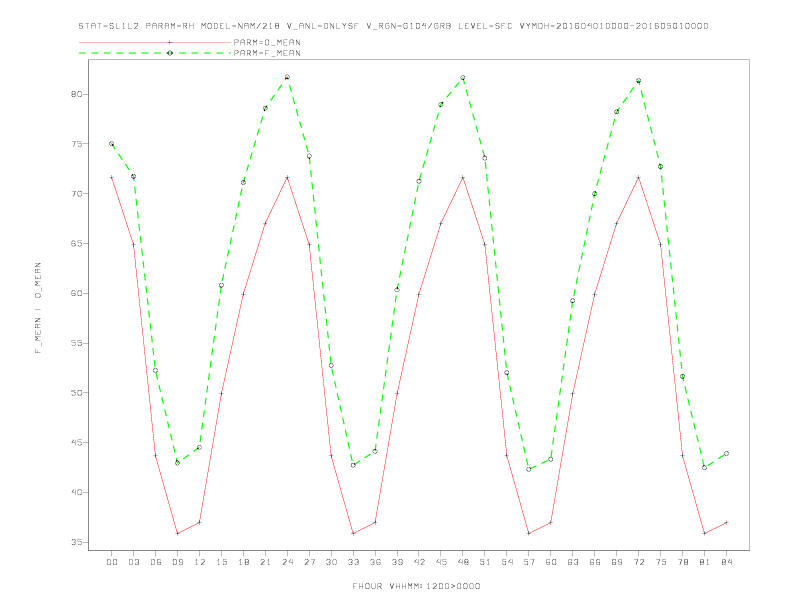792x612 pixels.
Task: Click the x-axis tick label 72
Action: [639, 562]
